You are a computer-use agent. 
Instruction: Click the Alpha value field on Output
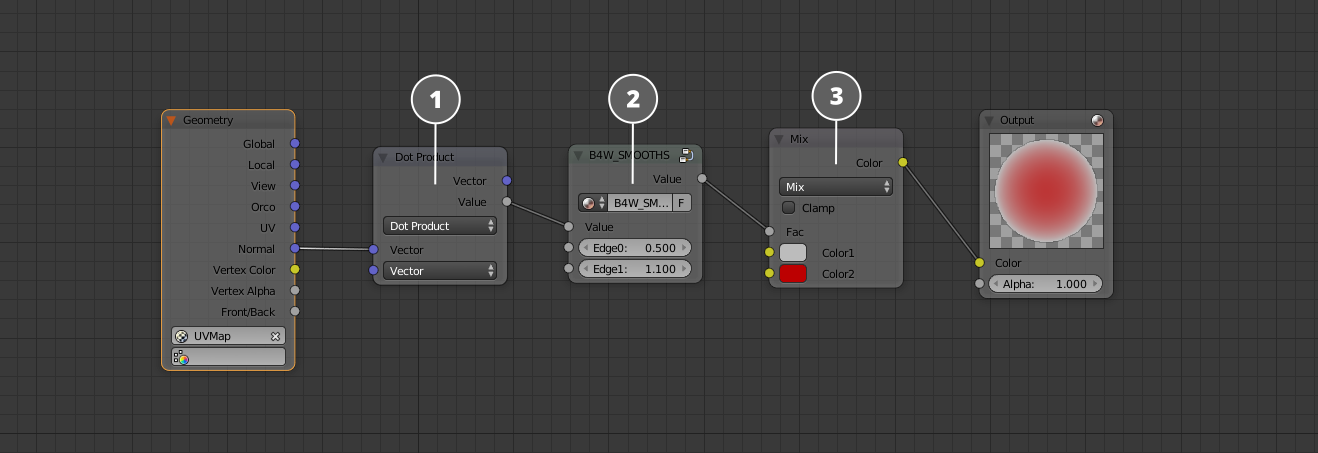coord(1045,284)
